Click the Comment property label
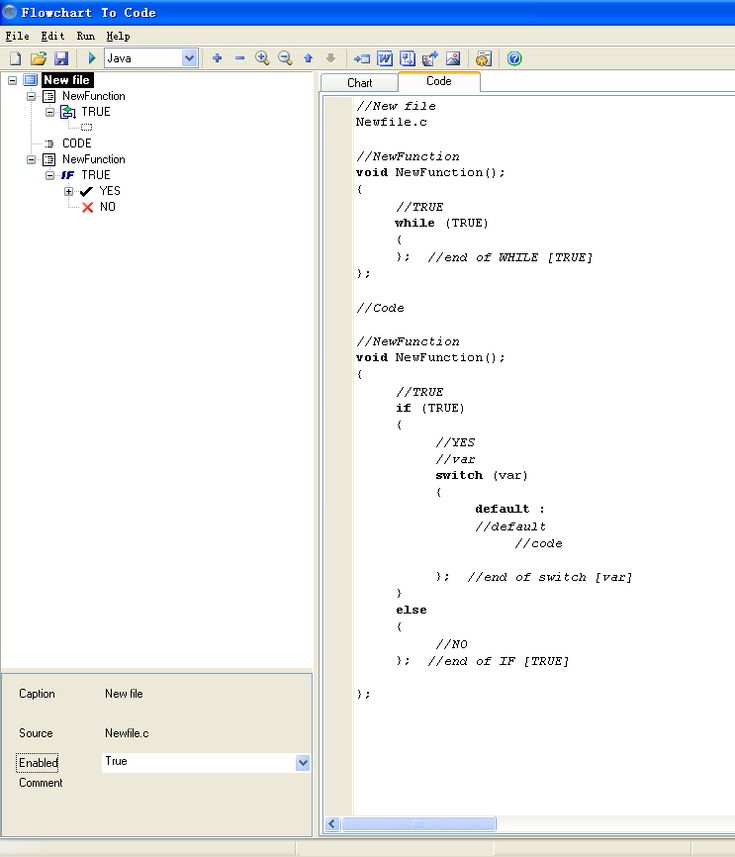735x857 pixels. [41, 783]
